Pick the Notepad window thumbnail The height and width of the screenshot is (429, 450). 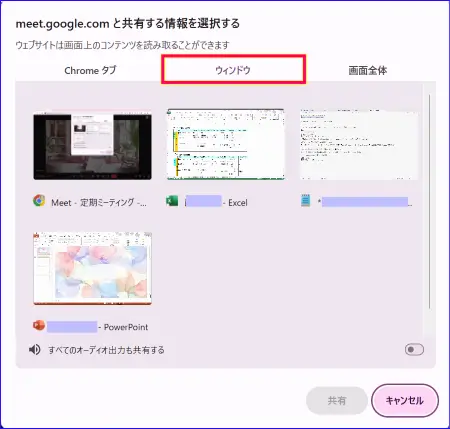pos(359,144)
